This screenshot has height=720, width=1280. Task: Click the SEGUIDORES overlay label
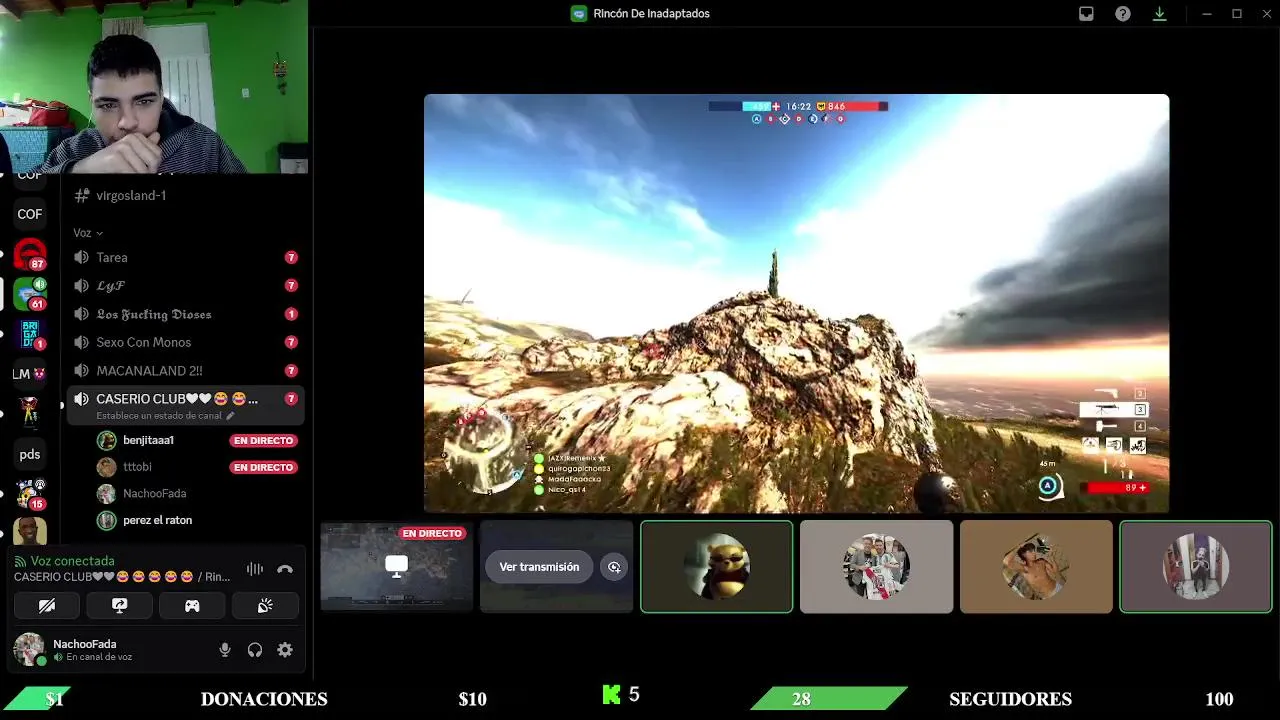pos(1010,699)
